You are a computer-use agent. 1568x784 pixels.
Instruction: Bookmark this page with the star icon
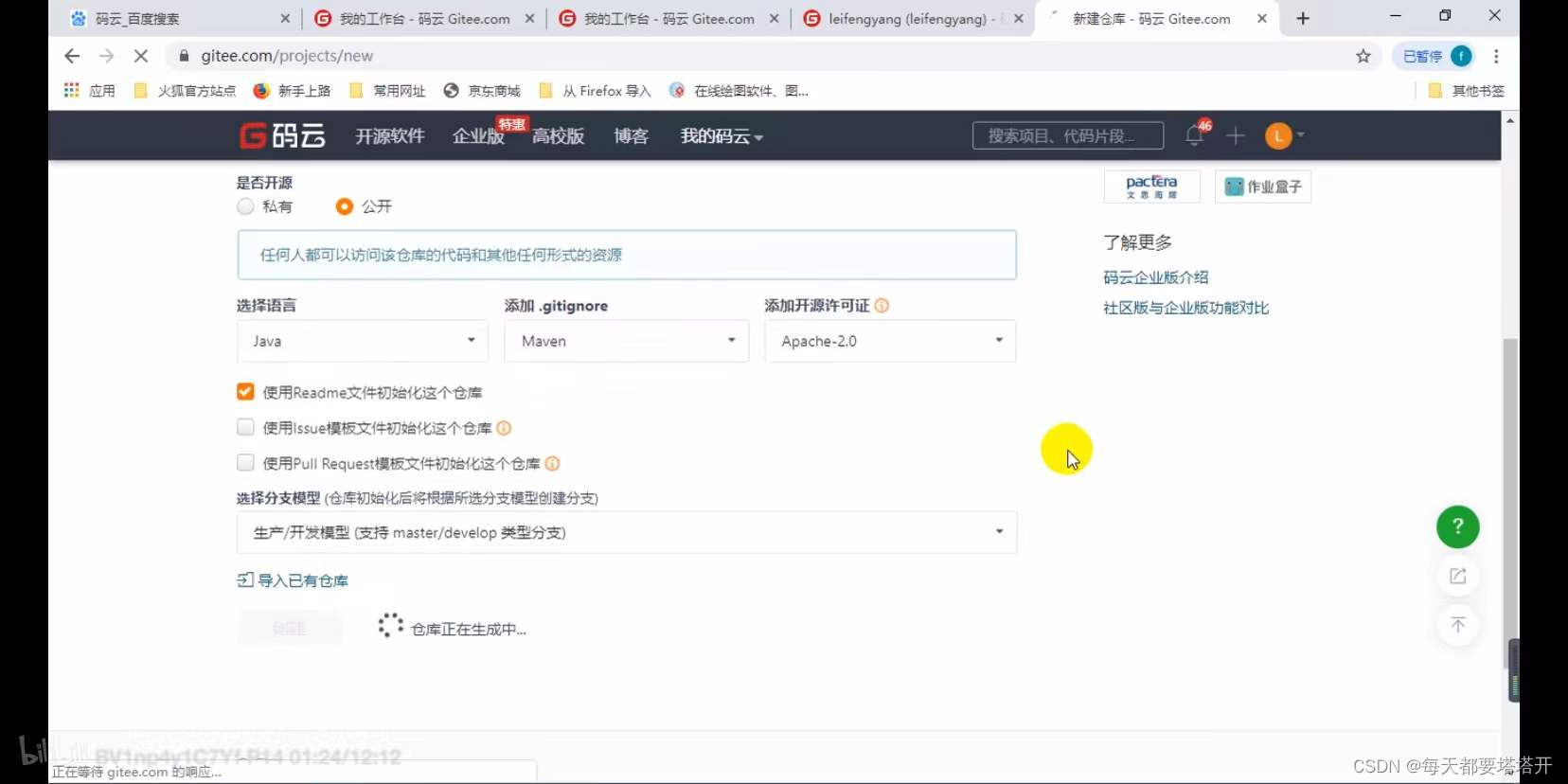tap(1363, 56)
